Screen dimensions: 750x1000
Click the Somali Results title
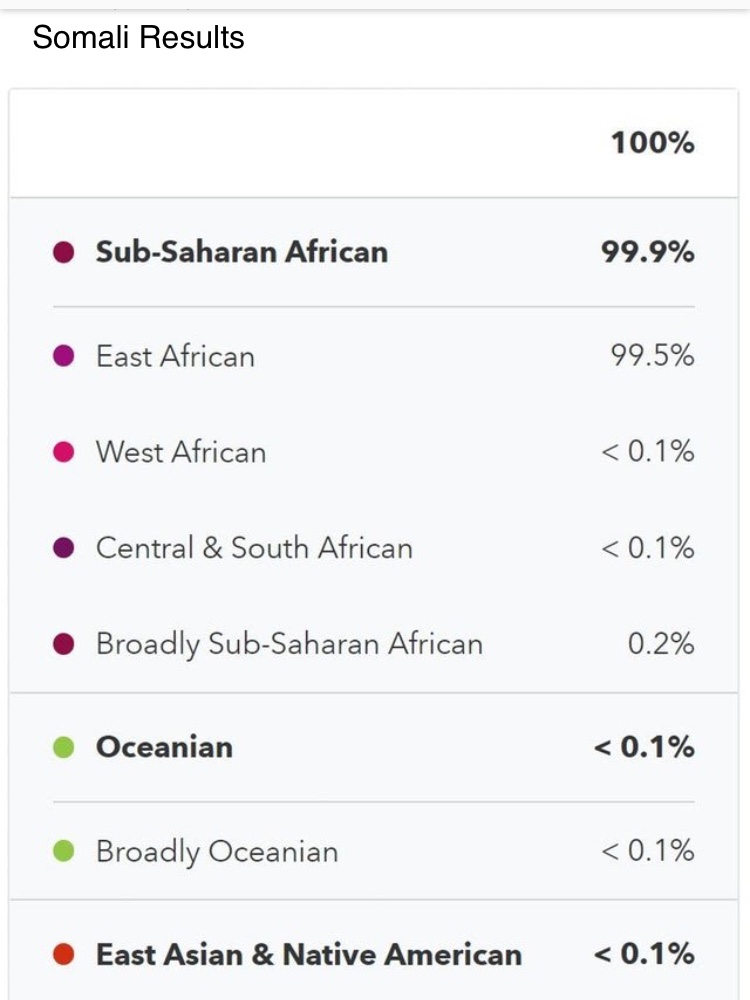click(x=138, y=37)
